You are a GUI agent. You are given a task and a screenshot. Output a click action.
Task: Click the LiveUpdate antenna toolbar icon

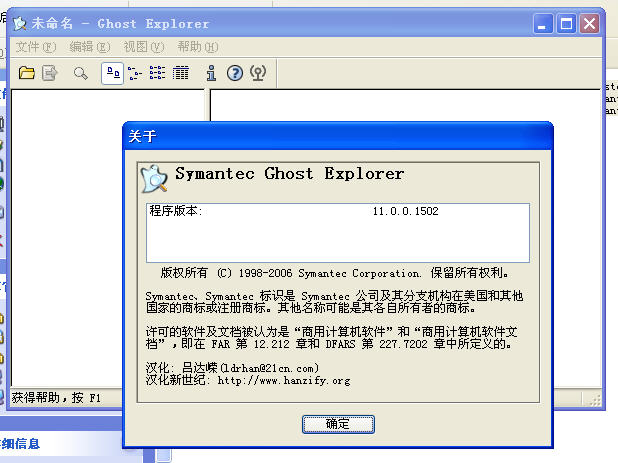coord(258,73)
